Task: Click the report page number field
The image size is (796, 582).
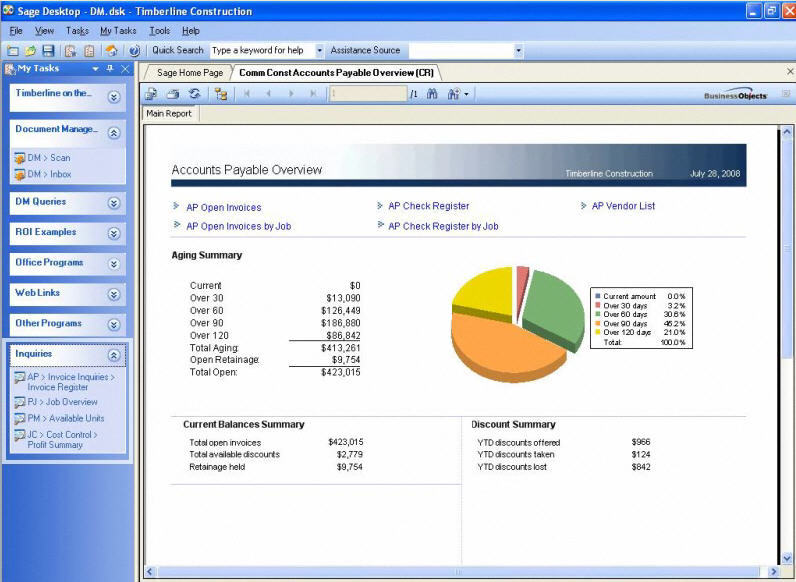Action: 368,94
